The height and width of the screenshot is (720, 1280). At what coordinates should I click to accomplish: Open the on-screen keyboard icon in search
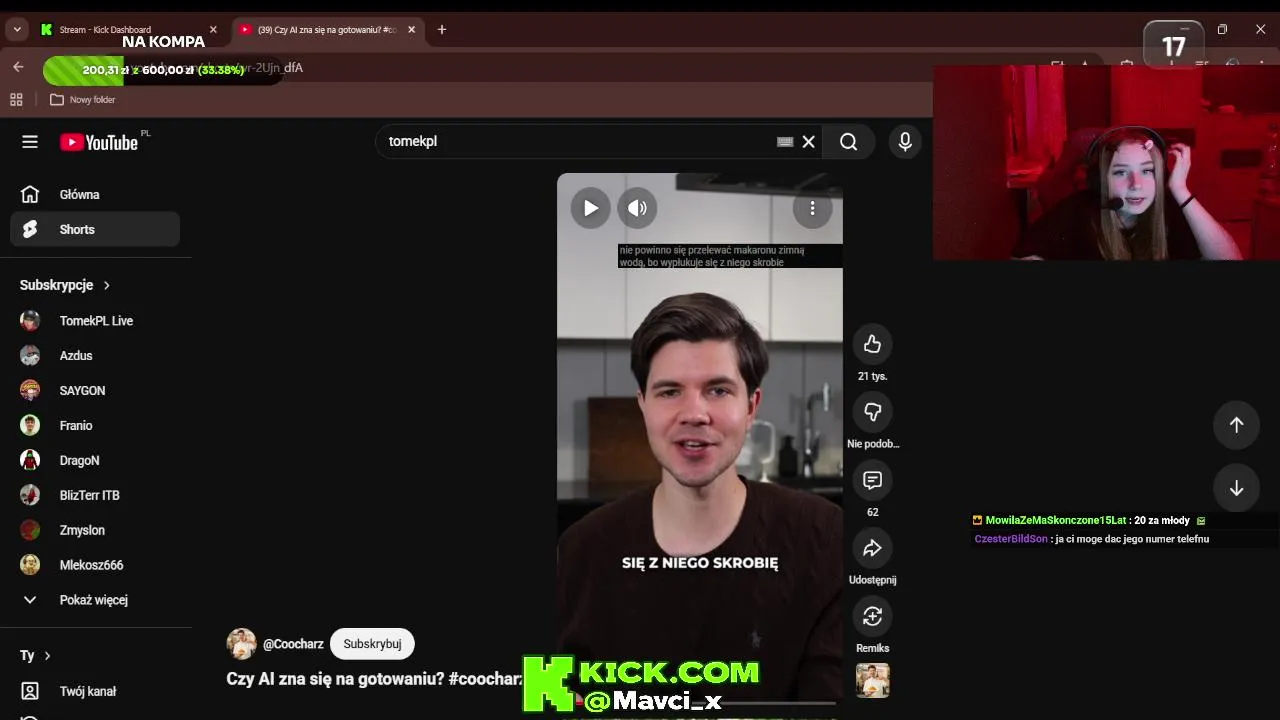click(x=785, y=142)
